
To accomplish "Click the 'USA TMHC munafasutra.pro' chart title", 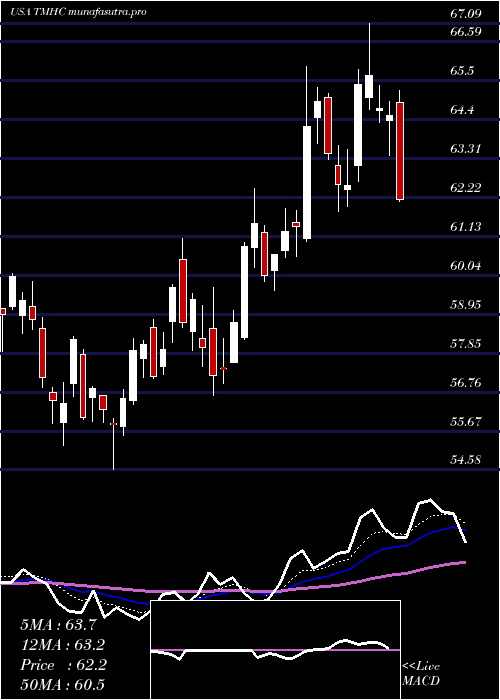I will 79,12.
